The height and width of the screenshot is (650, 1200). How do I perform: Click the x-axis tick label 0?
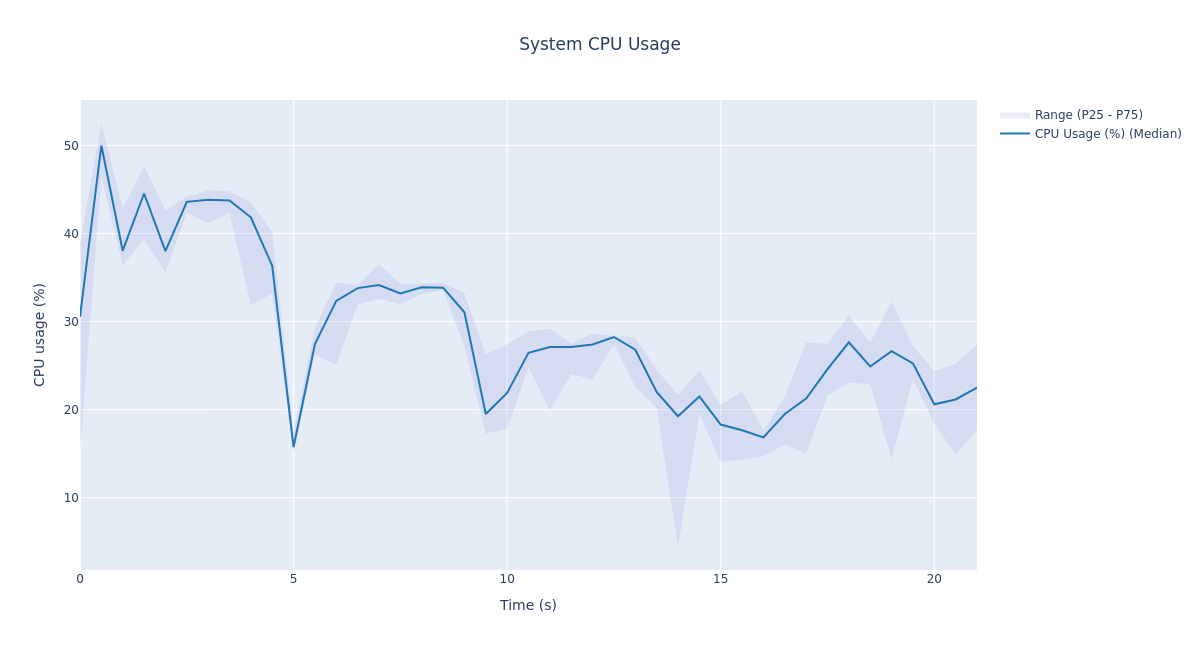click(80, 579)
